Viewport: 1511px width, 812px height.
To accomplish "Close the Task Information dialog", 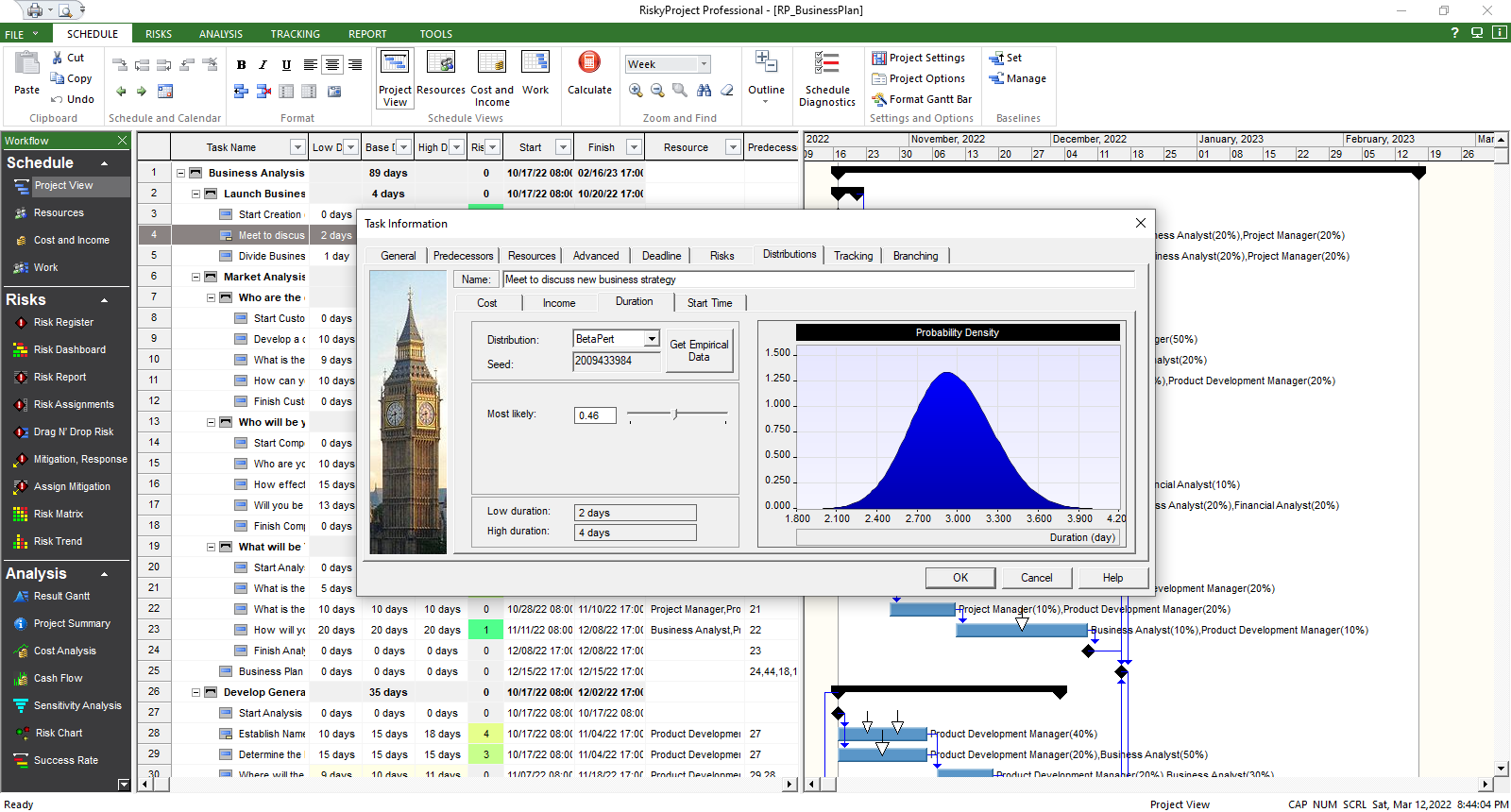I will click(1140, 223).
